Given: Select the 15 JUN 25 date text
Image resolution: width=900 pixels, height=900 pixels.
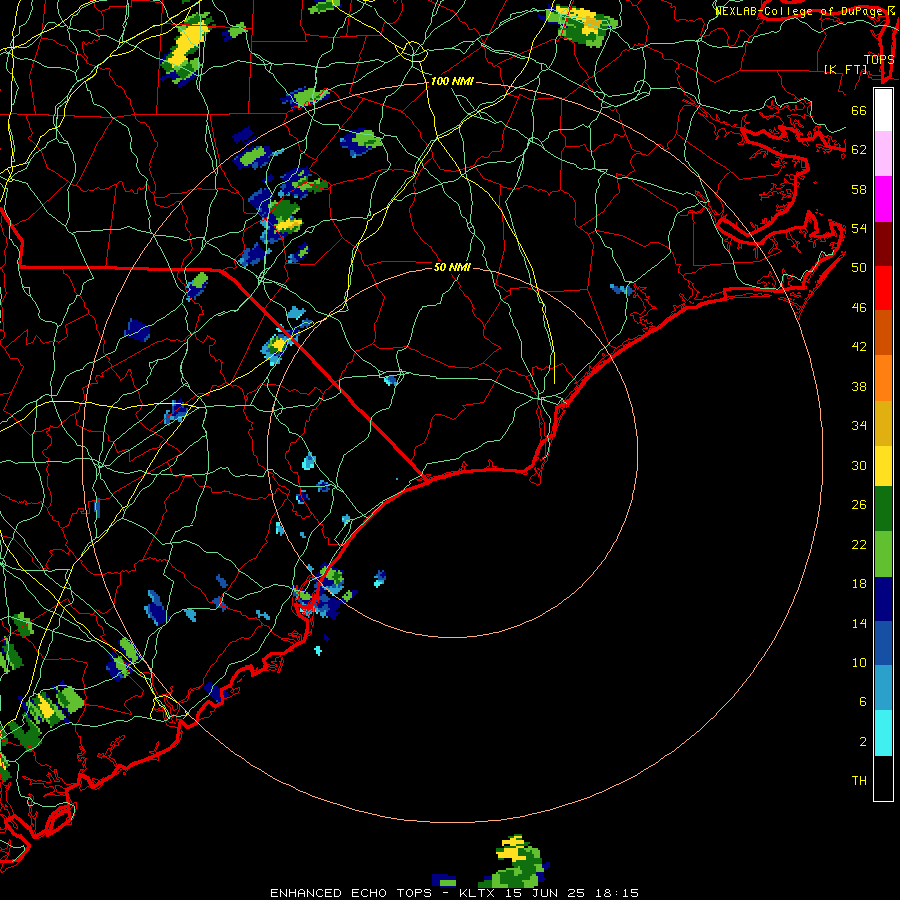Looking at the screenshot, I should click(545, 893).
